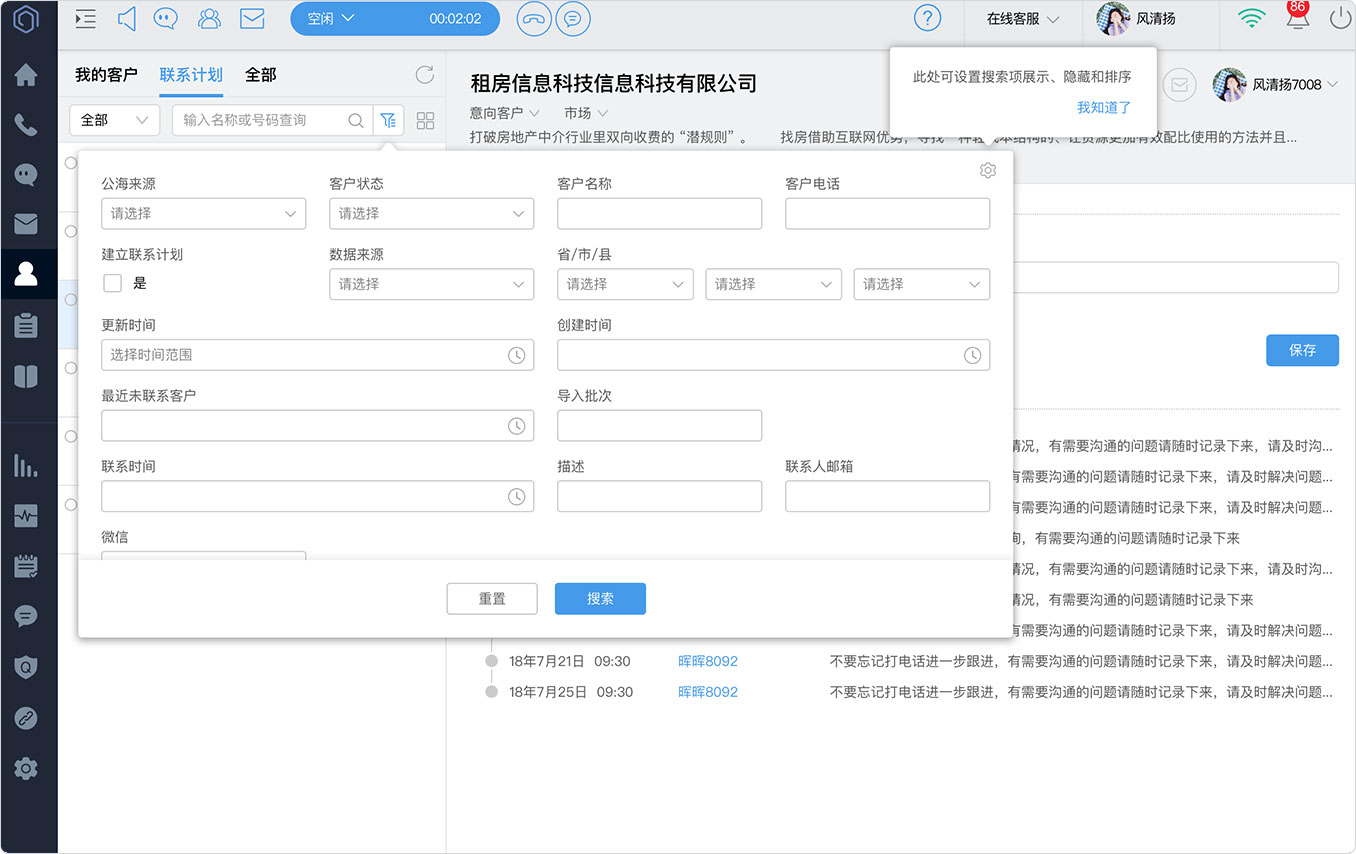
Task: Click the notification bell with 86 badge
Action: 1297,16
